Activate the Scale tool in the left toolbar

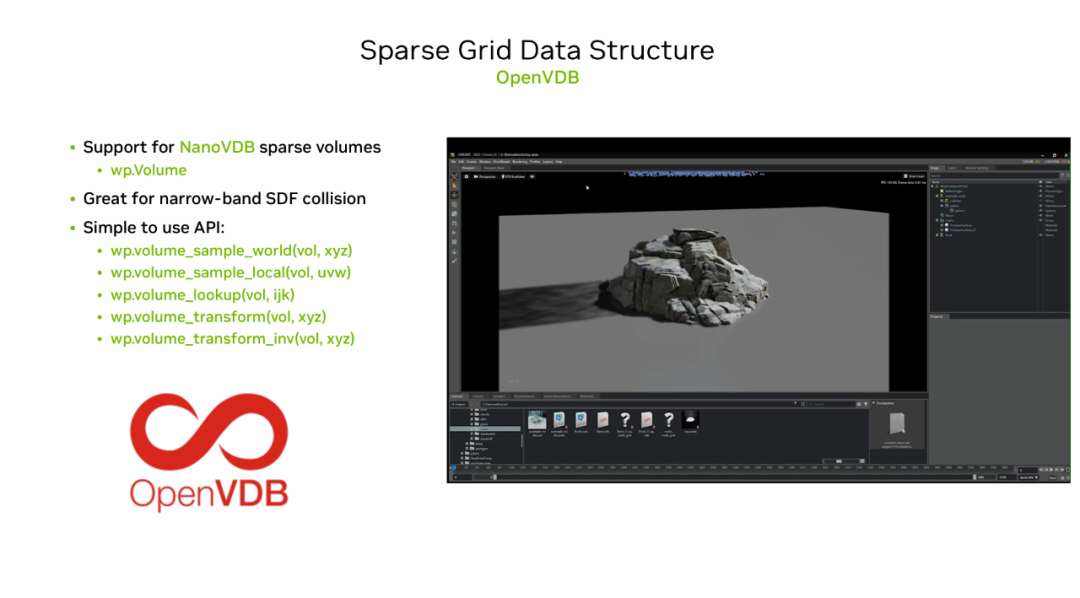point(455,214)
